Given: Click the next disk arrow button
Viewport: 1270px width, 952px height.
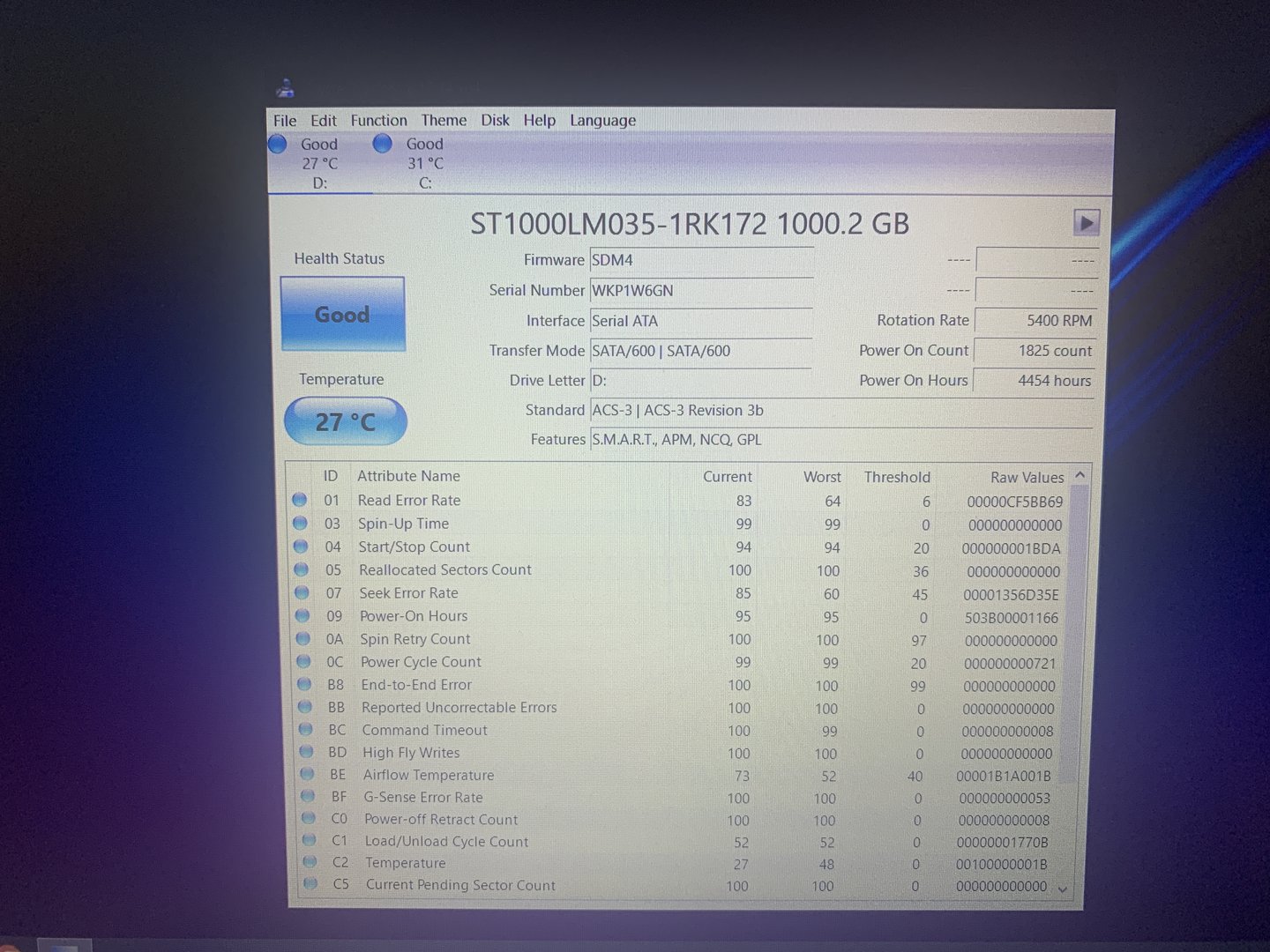Looking at the screenshot, I should click(x=1086, y=223).
